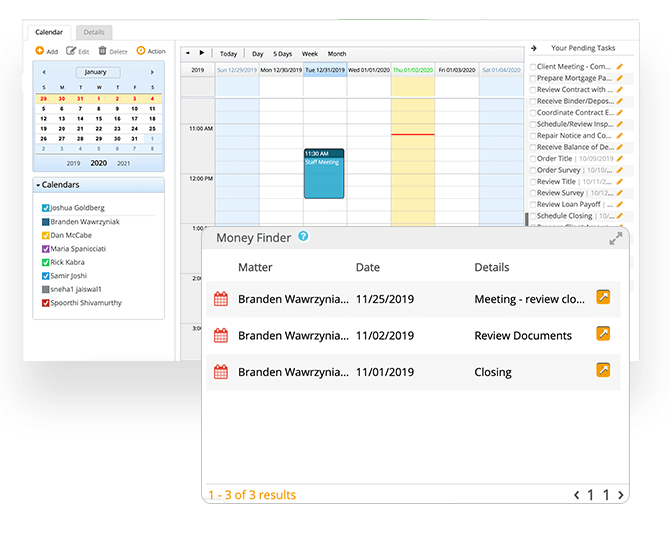The image size is (670, 533).
Task: Expand the Money Finder panel
Action: click(x=616, y=239)
